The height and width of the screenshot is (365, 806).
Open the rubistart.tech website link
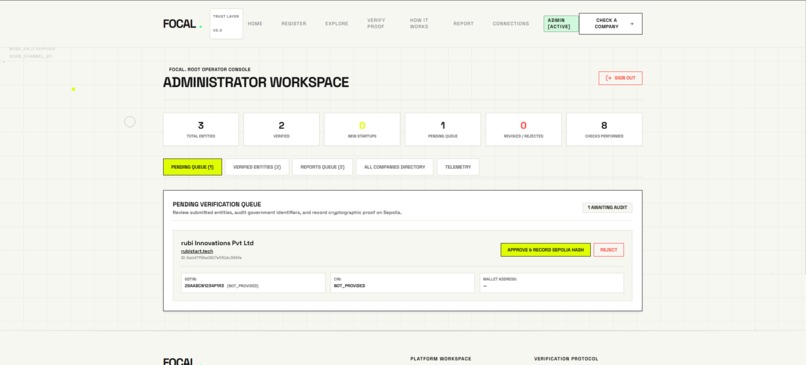click(197, 251)
